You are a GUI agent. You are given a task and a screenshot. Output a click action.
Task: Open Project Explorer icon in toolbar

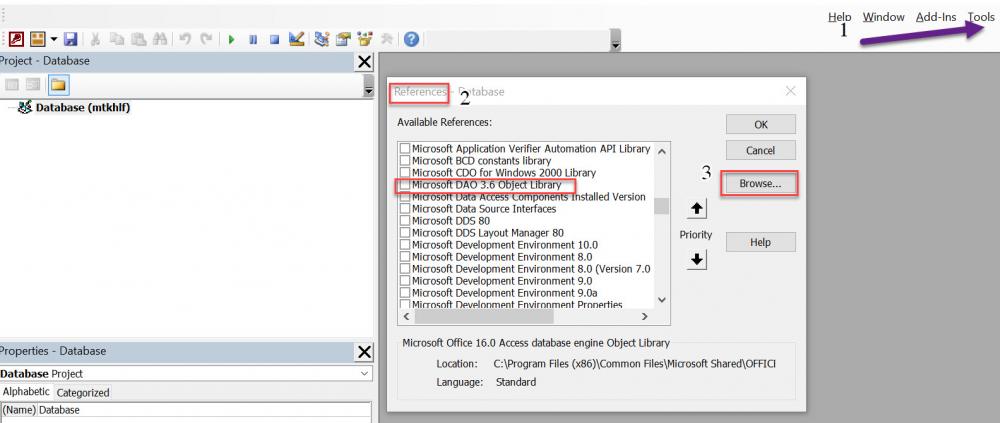point(322,40)
